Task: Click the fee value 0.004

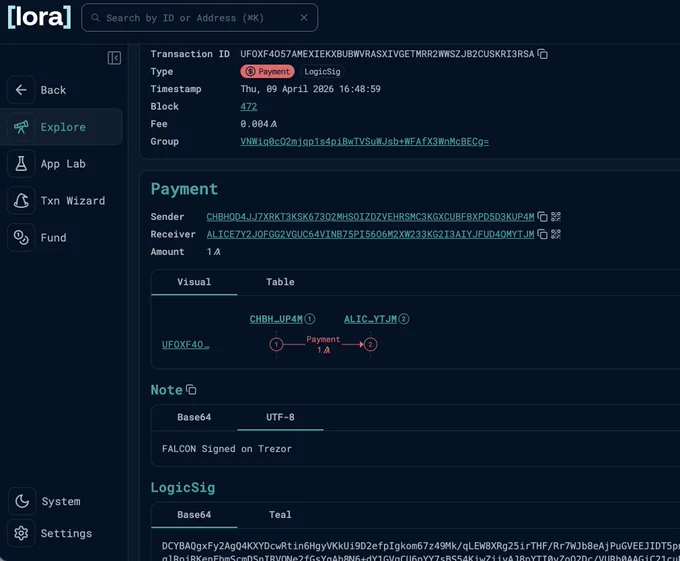Action: click(x=258, y=124)
